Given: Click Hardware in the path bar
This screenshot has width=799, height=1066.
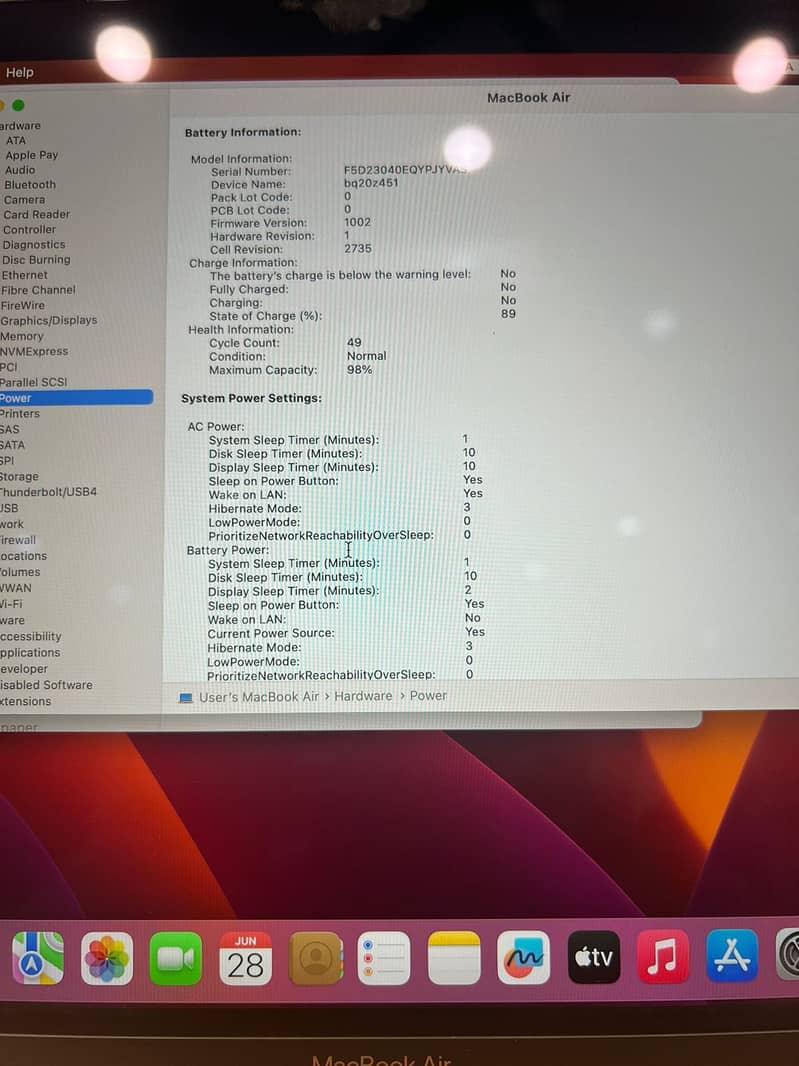Looking at the screenshot, I should 363,696.
